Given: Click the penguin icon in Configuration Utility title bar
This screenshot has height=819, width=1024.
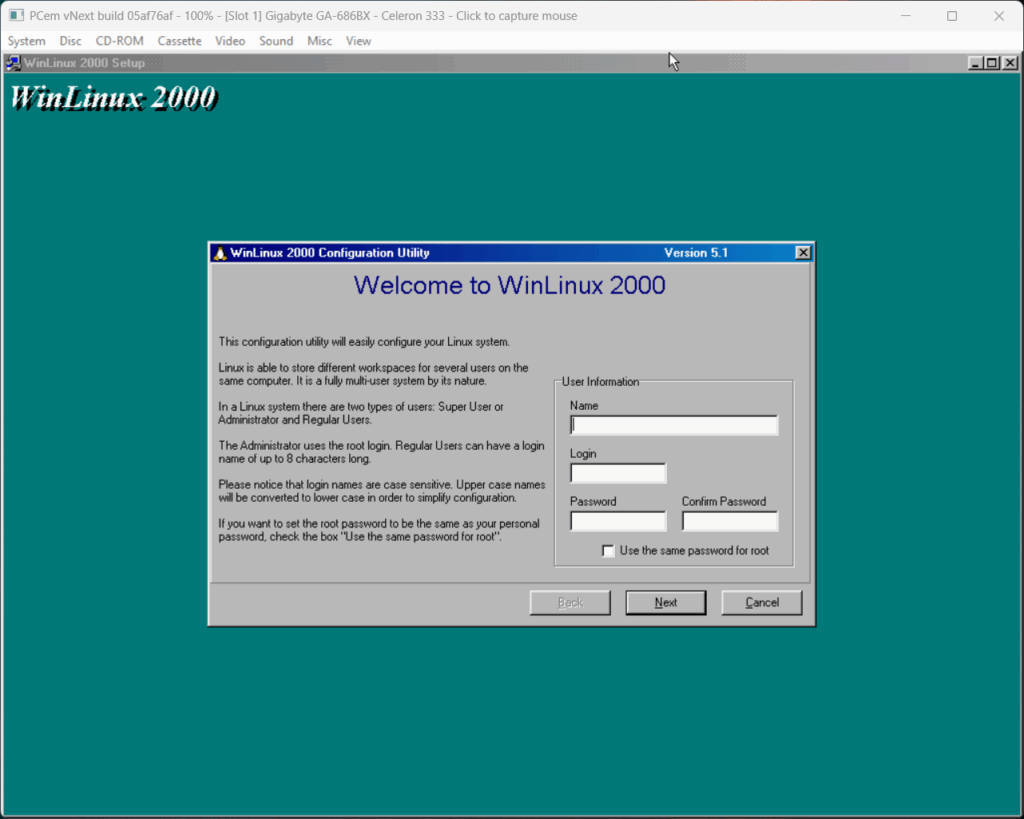Looking at the screenshot, I should [x=220, y=253].
